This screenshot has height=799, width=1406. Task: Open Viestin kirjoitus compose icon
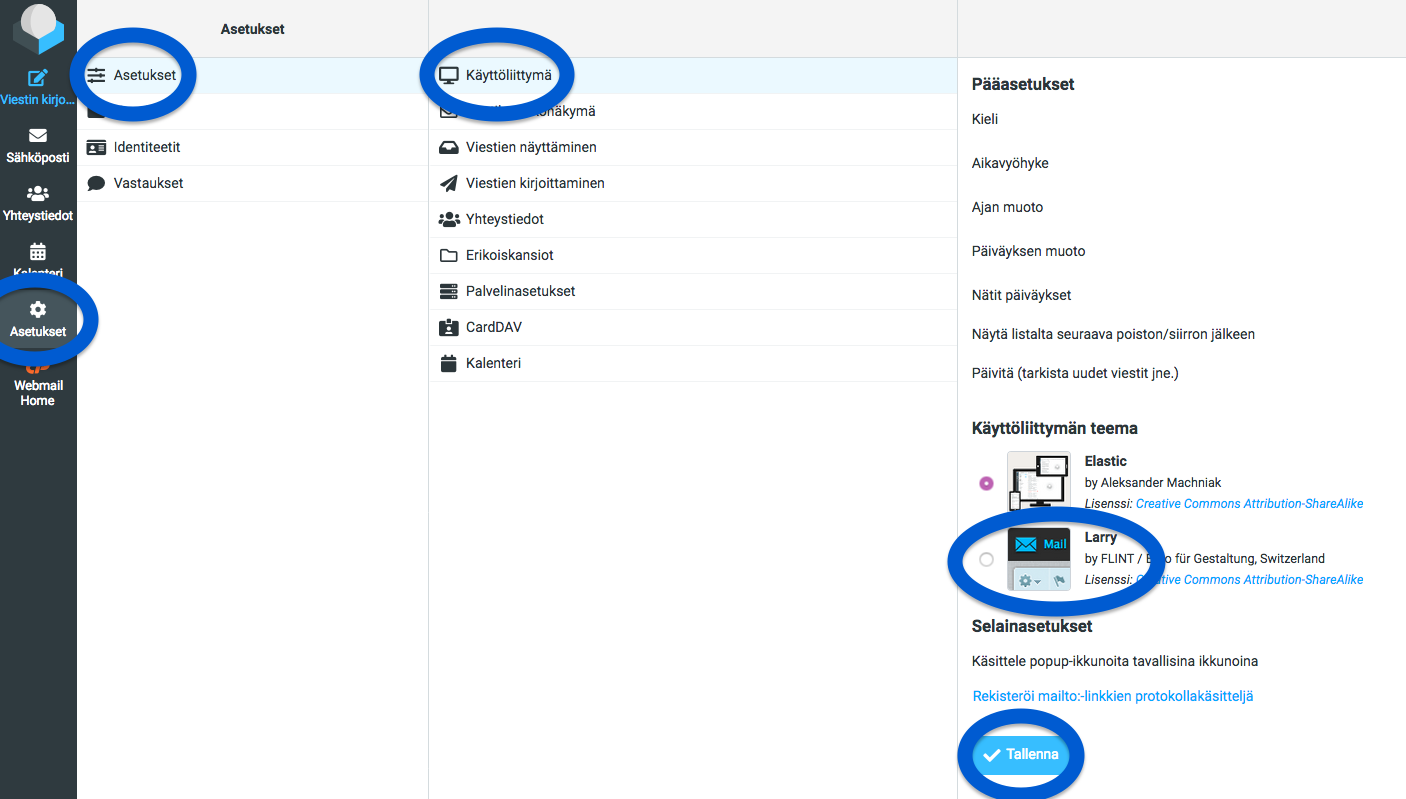tap(38, 78)
